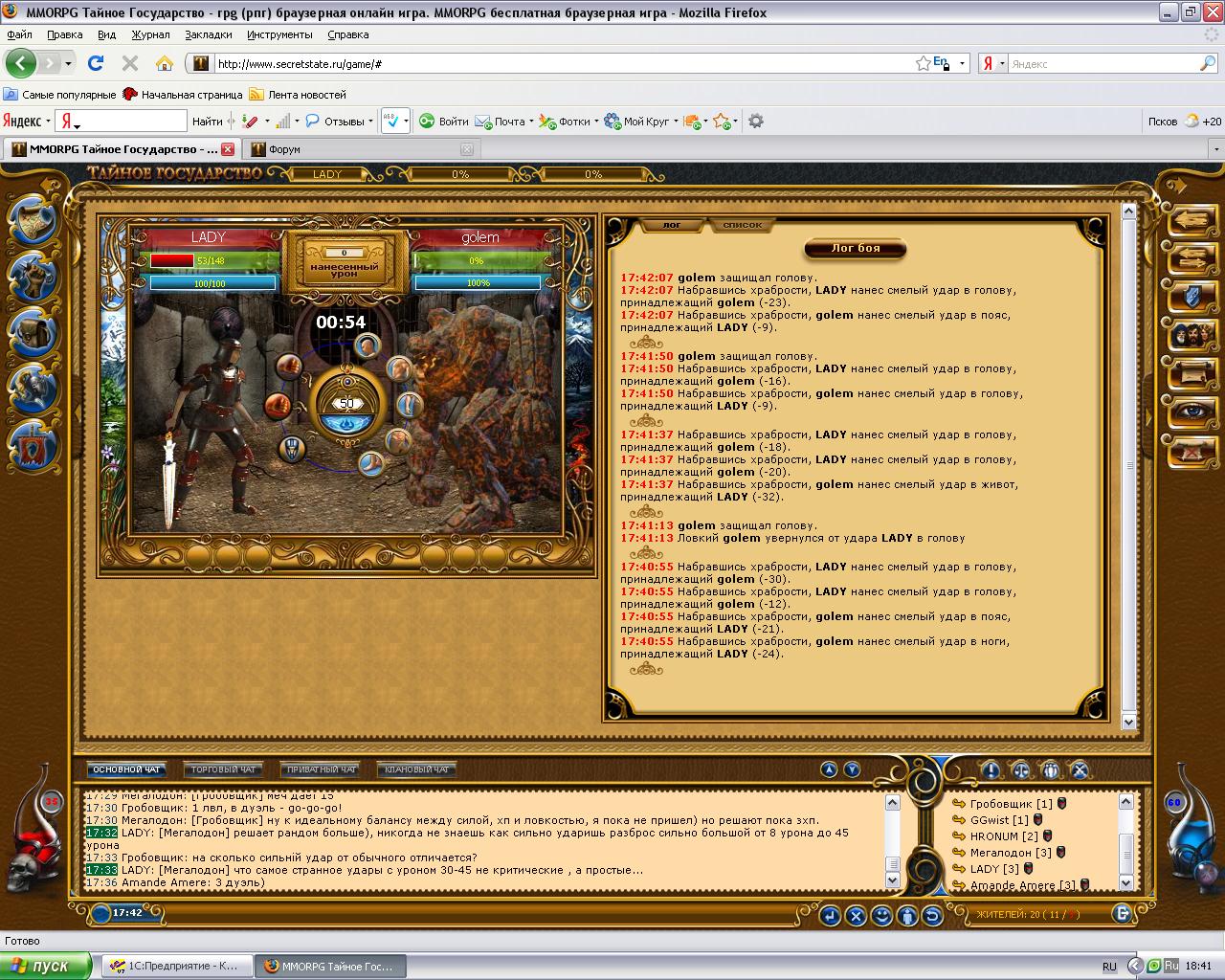Click the top left-arrow sidebar button
The width and height of the screenshot is (1225, 980).
point(1192,220)
